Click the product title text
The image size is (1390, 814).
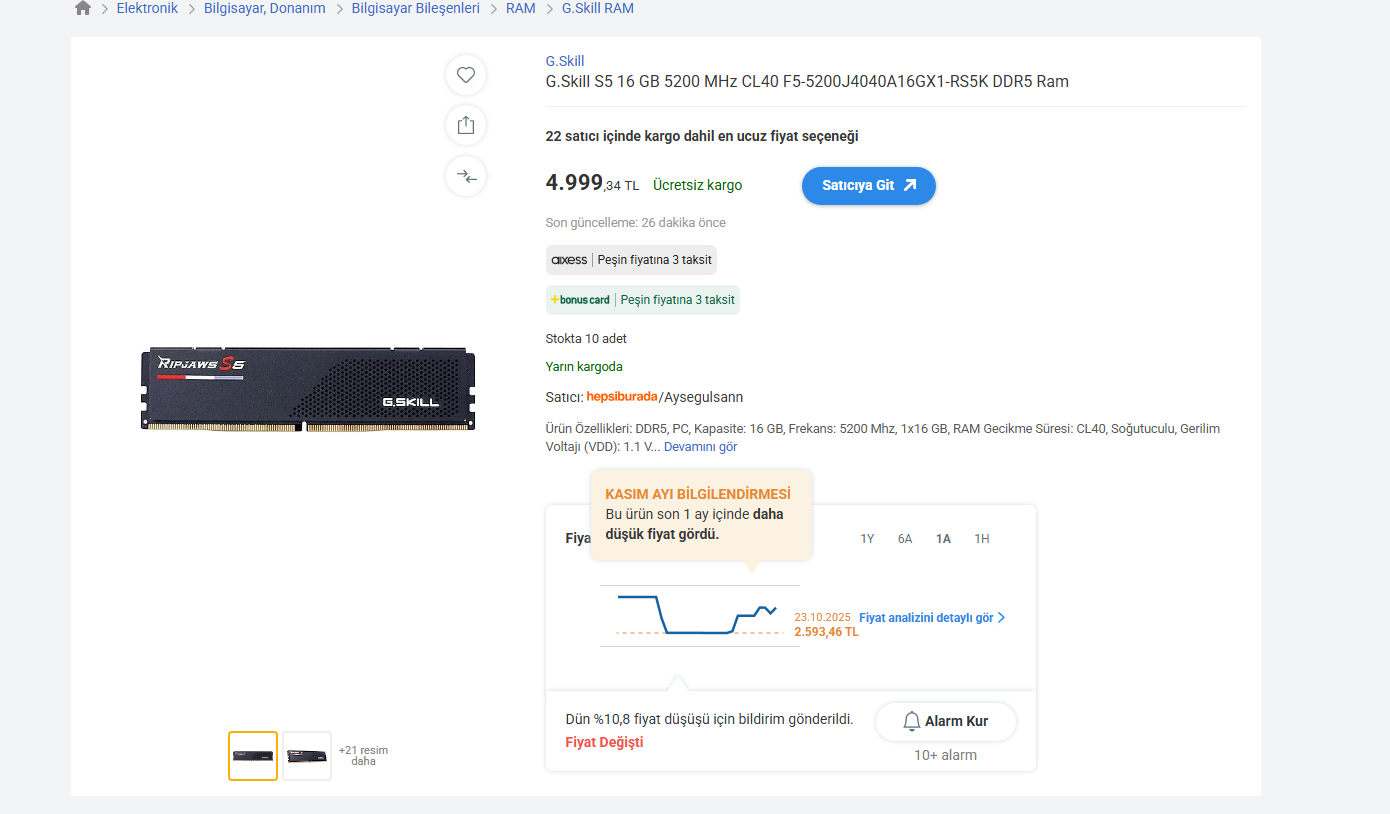point(807,82)
